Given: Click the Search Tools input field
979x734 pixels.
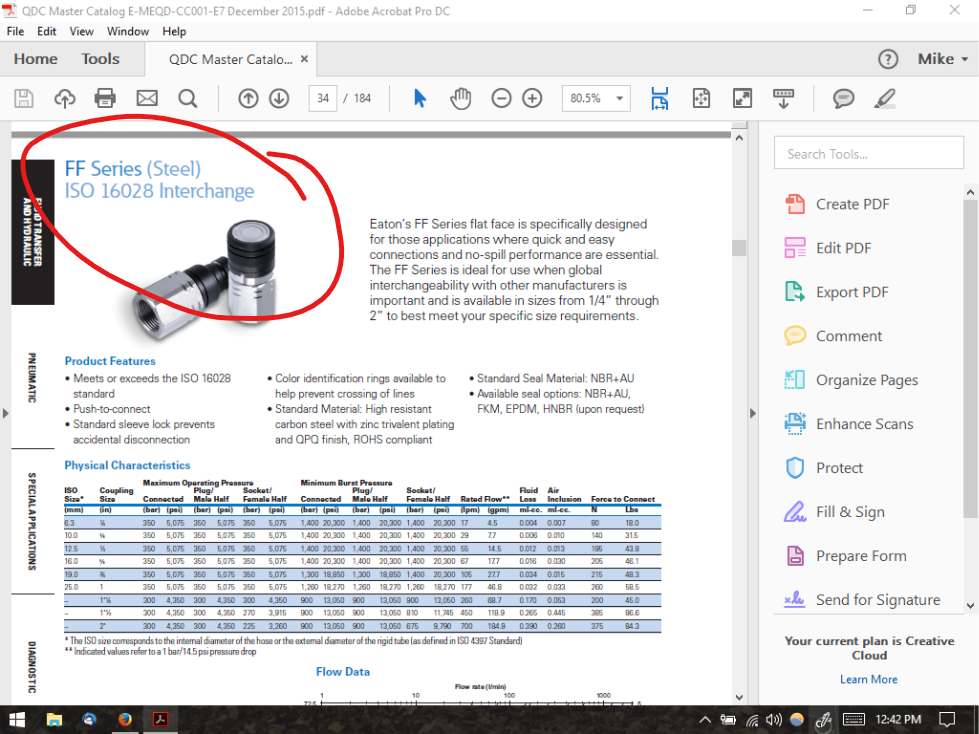Looking at the screenshot, I should [868, 154].
